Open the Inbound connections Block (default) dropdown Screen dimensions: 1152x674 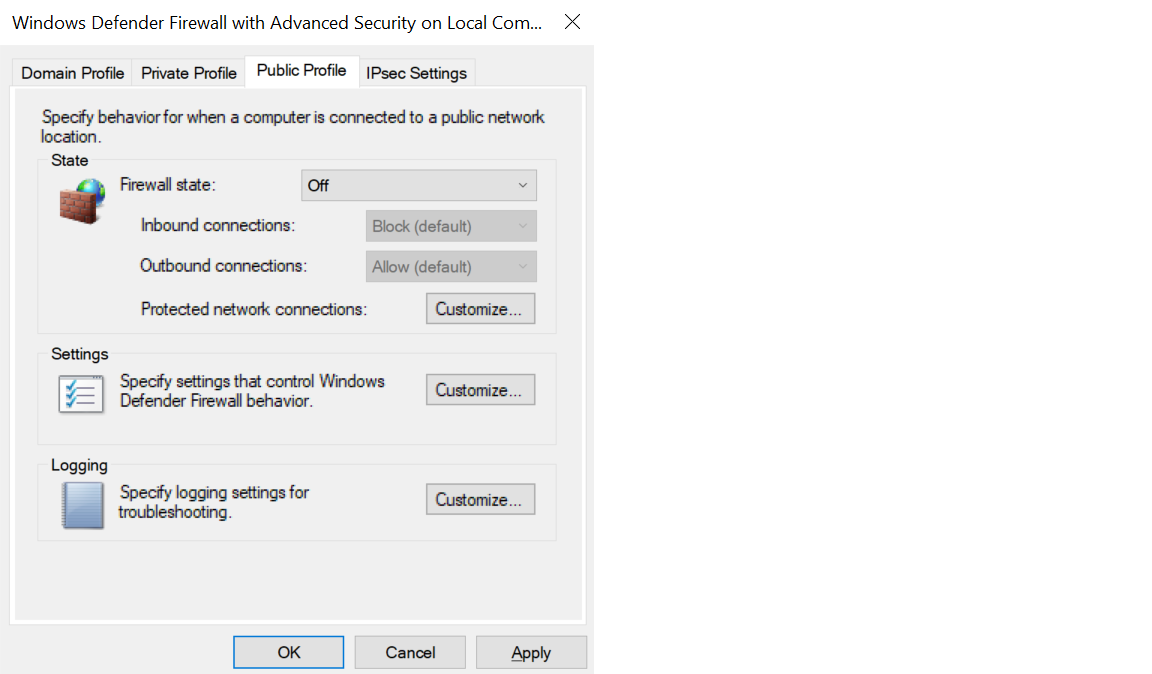point(451,226)
